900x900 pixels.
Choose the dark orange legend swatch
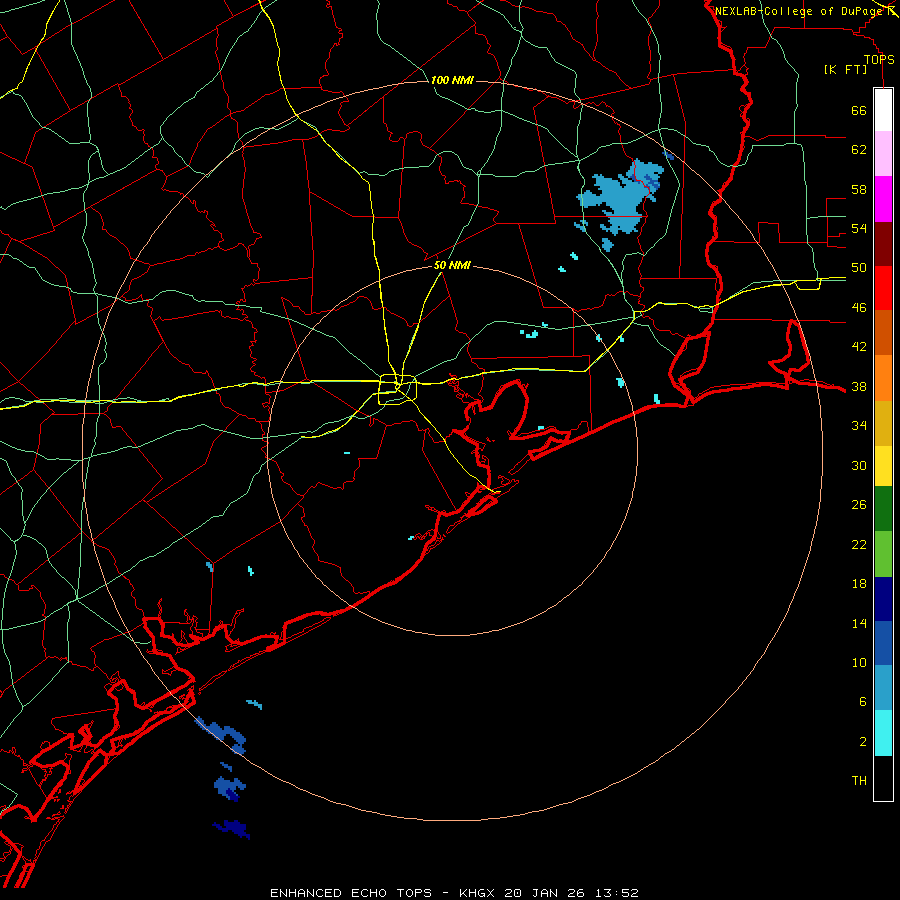point(883,333)
